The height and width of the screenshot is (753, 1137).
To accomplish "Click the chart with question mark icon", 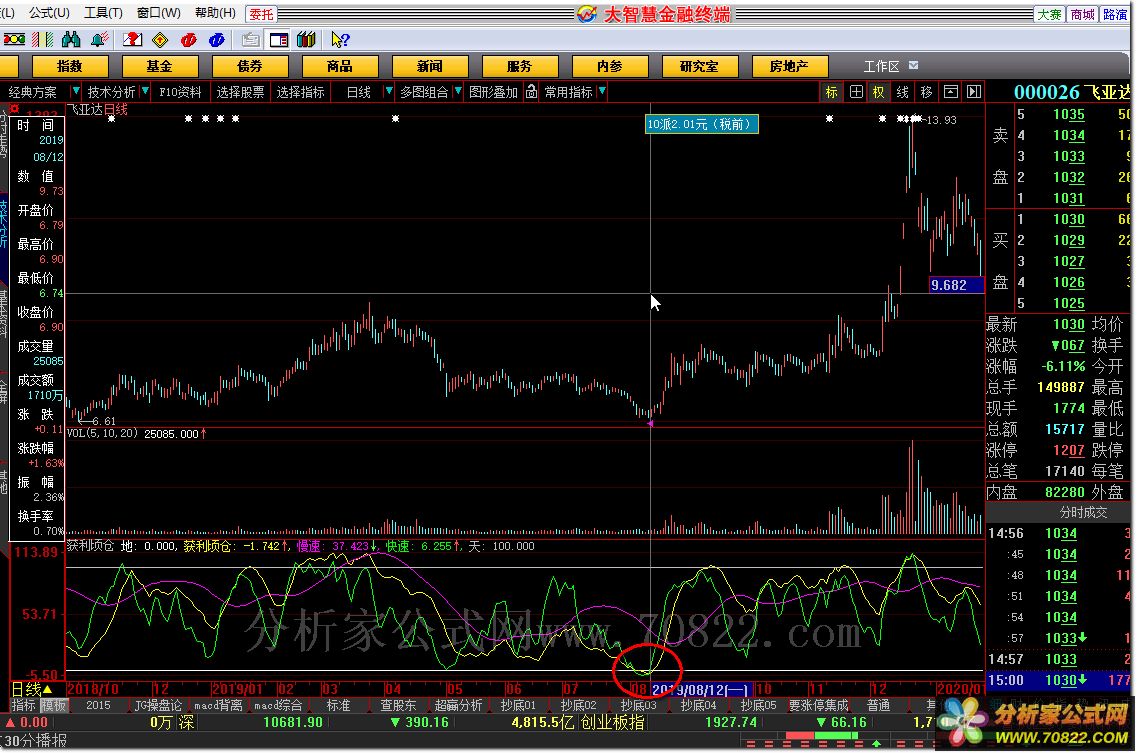I will [132, 40].
